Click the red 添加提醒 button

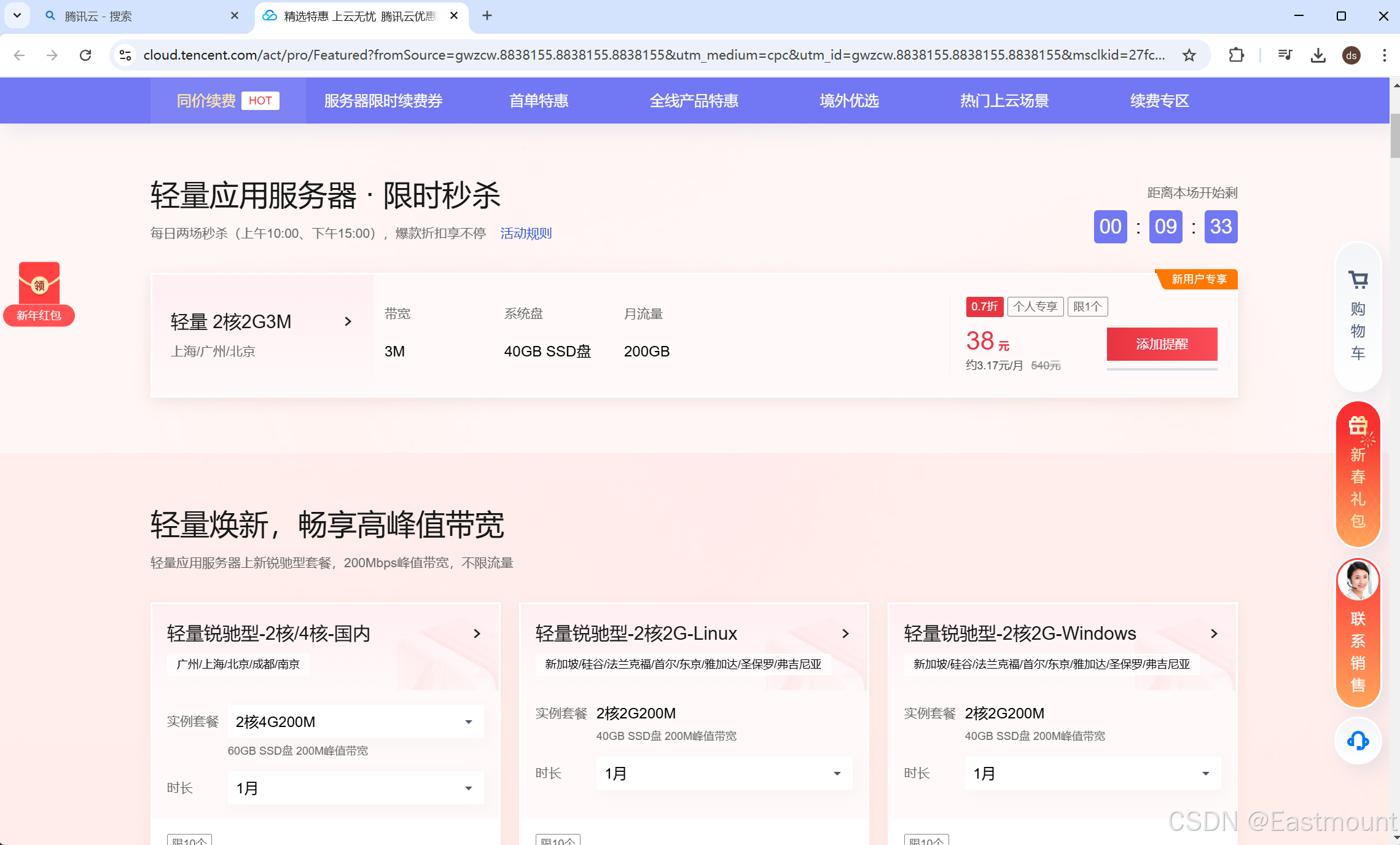[x=1162, y=344]
